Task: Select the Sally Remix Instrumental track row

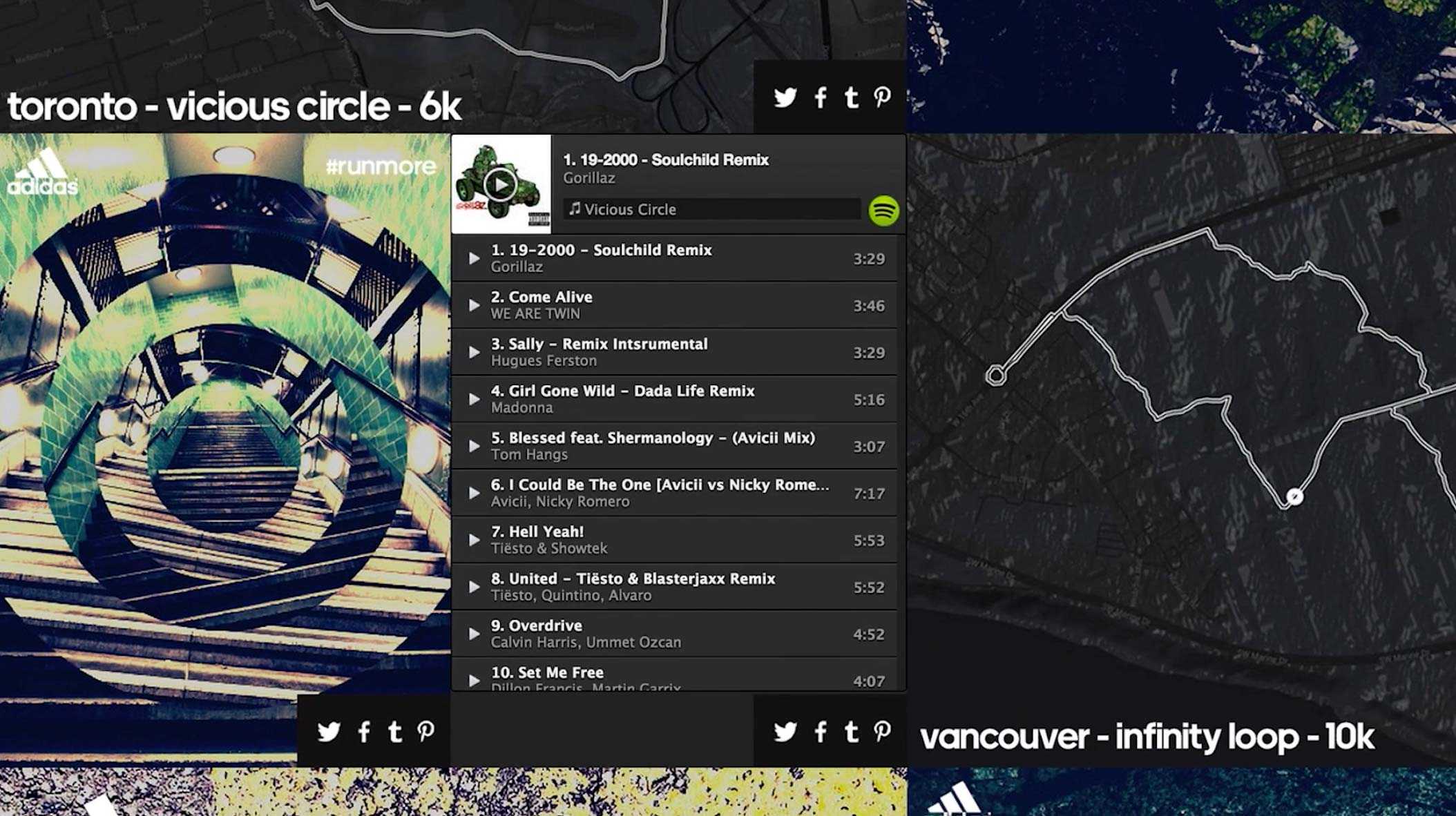Action: (674, 352)
